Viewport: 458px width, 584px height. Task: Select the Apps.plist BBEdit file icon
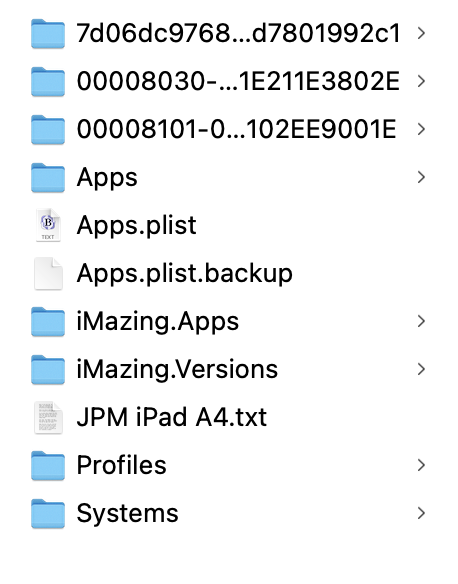pos(48,225)
